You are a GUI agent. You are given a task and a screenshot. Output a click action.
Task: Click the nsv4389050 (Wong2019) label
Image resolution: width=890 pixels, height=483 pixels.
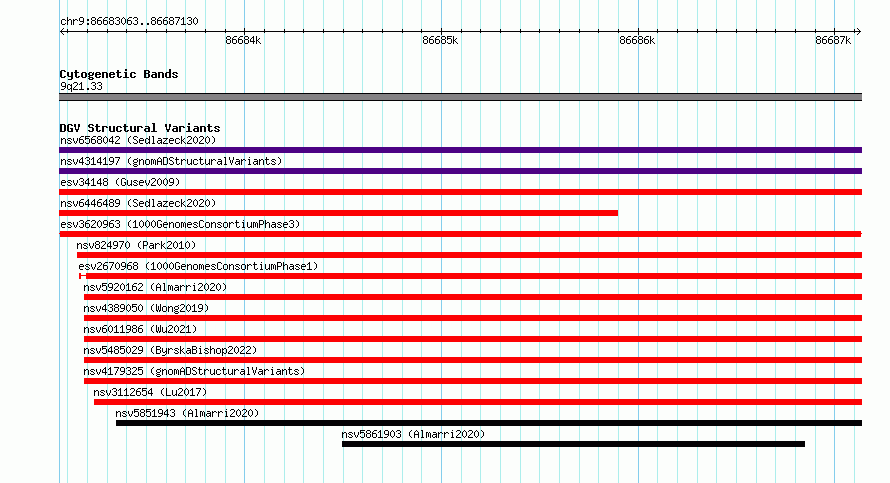point(146,309)
